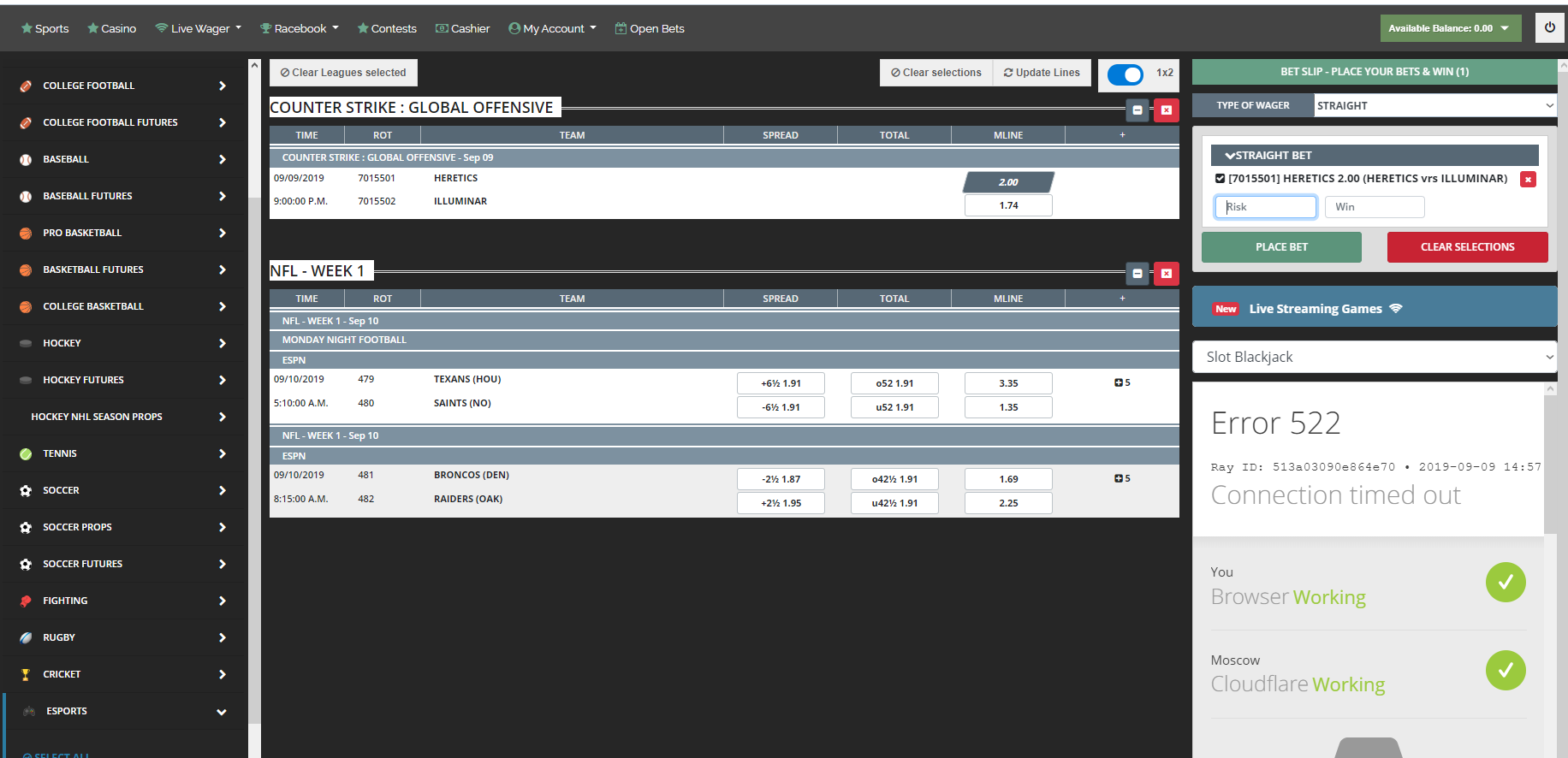Deselect Heretics moneyline 2.00
This screenshot has width=1568, height=758.
[1008, 182]
